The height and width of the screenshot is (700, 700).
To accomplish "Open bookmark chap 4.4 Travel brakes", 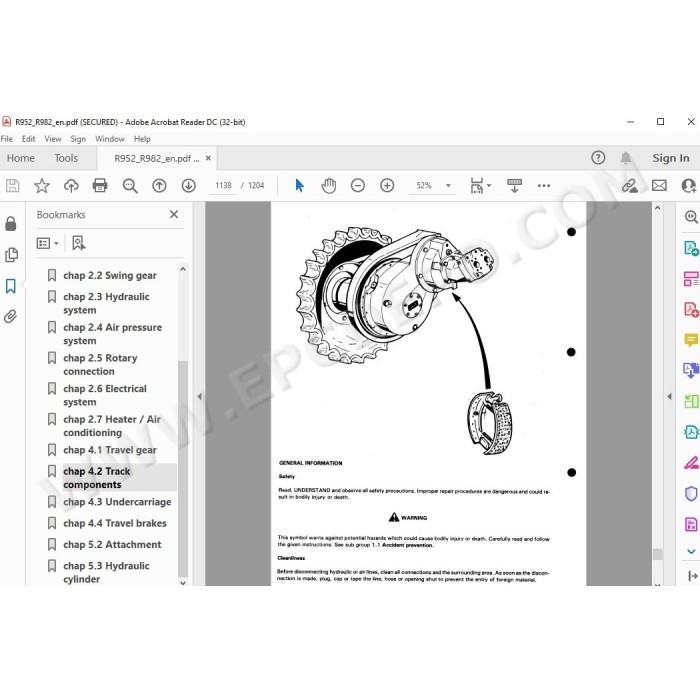I will coord(115,523).
